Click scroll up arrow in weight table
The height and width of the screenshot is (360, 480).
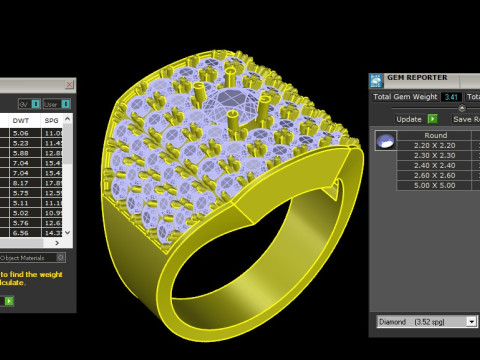pos(68,119)
